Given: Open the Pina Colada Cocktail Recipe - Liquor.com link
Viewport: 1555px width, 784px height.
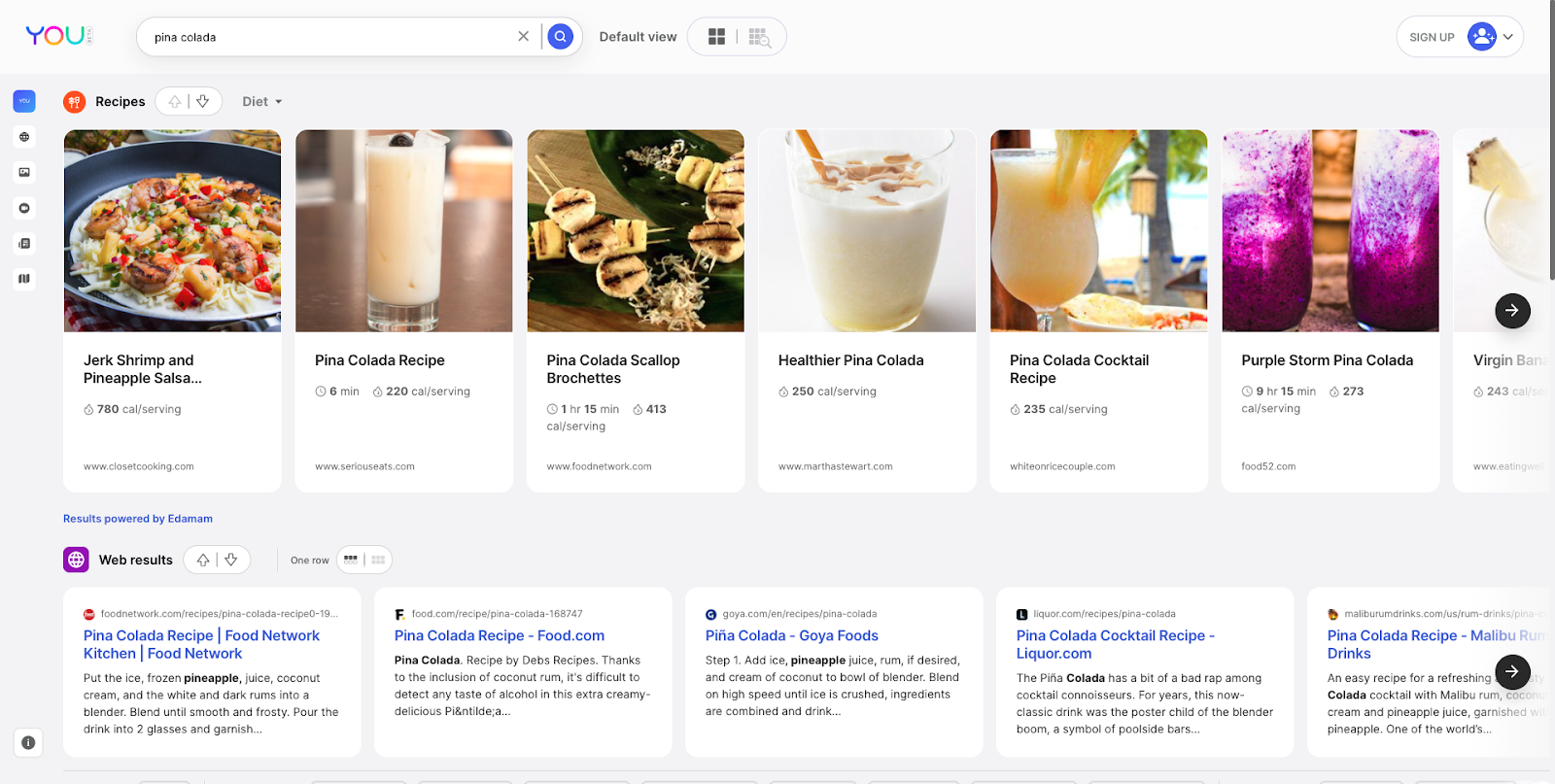Looking at the screenshot, I should tap(1116, 644).
